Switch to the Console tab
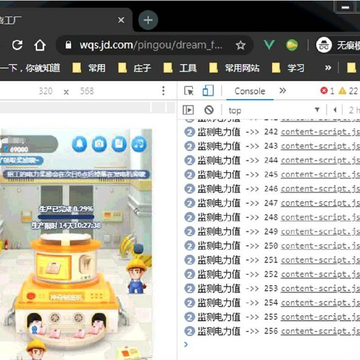The width and height of the screenshot is (360, 360). click(250, 91)
